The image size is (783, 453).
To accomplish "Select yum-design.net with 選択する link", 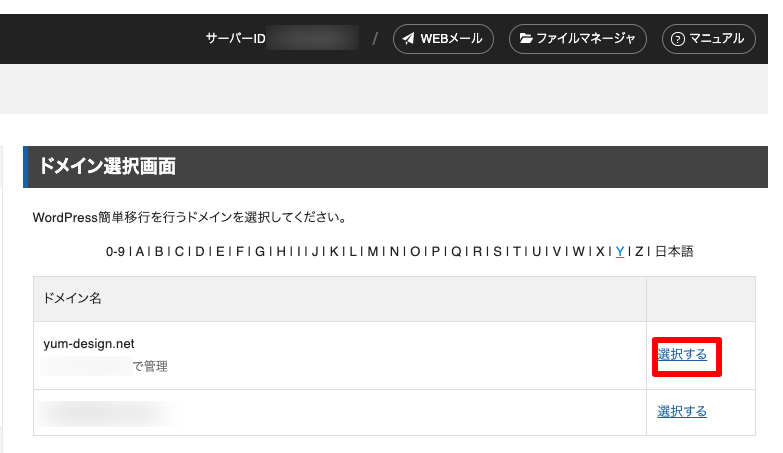I will point(682,355).
